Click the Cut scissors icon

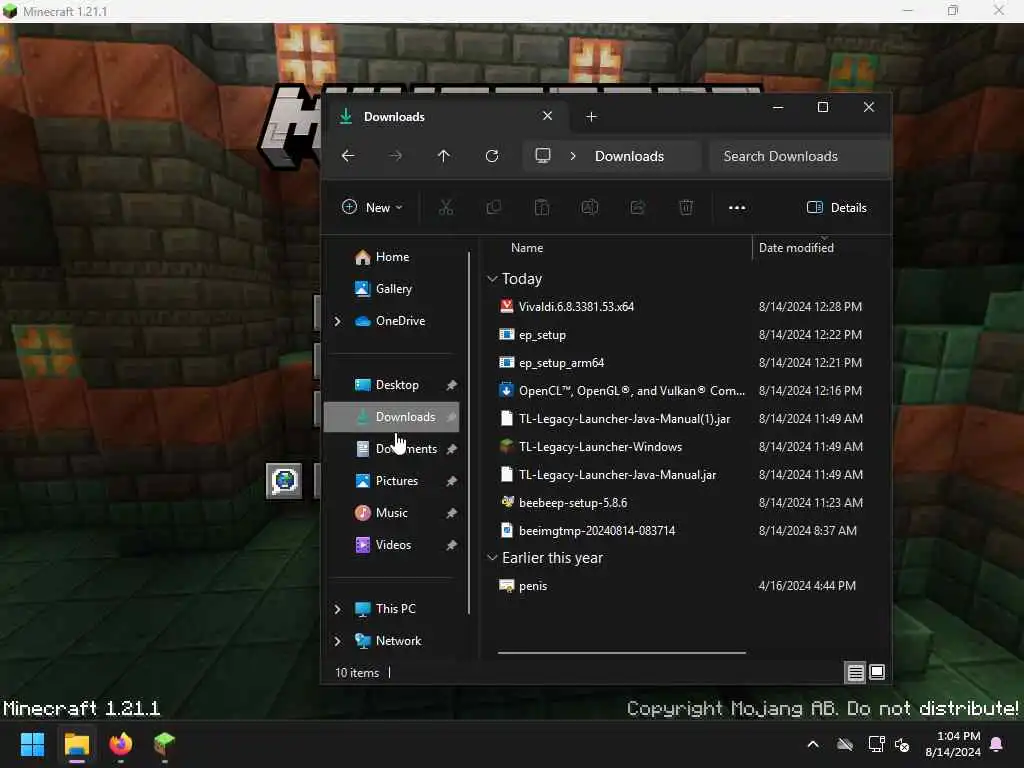click(x=446, y=208)
